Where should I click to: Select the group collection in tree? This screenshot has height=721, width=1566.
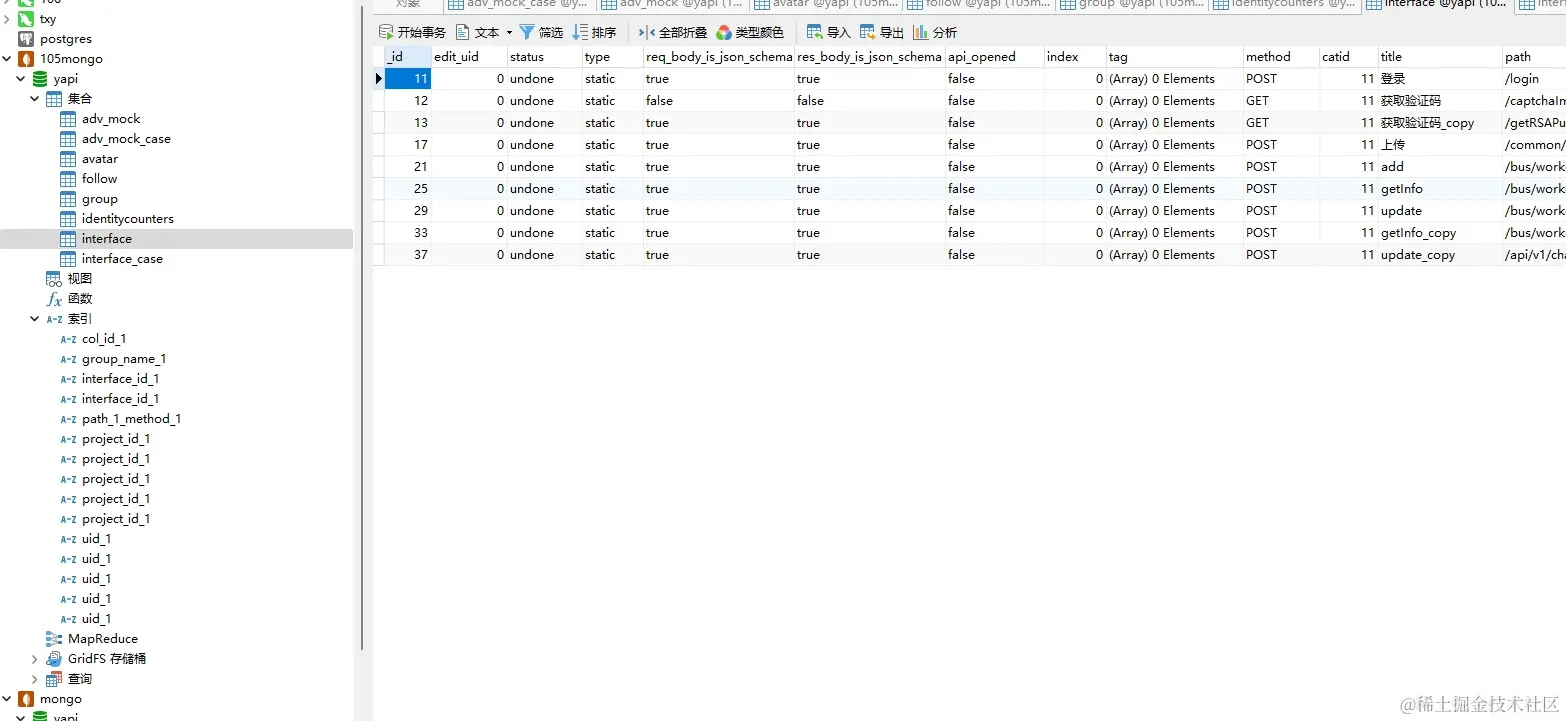[100, 199]
